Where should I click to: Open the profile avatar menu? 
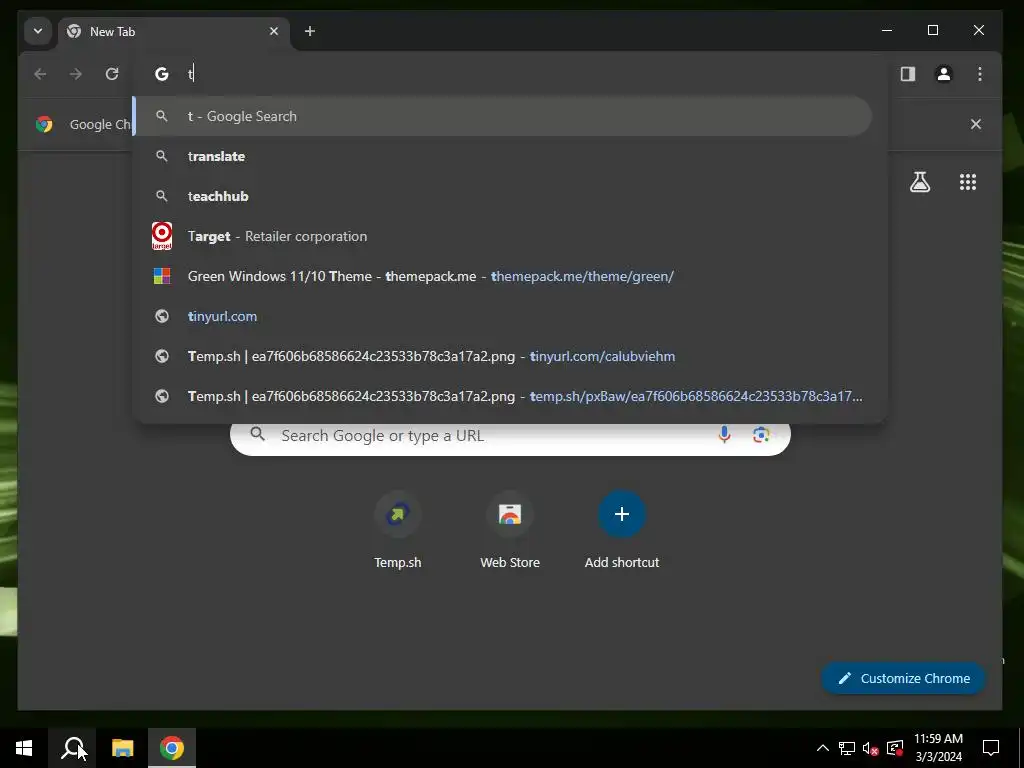point(944,74)
